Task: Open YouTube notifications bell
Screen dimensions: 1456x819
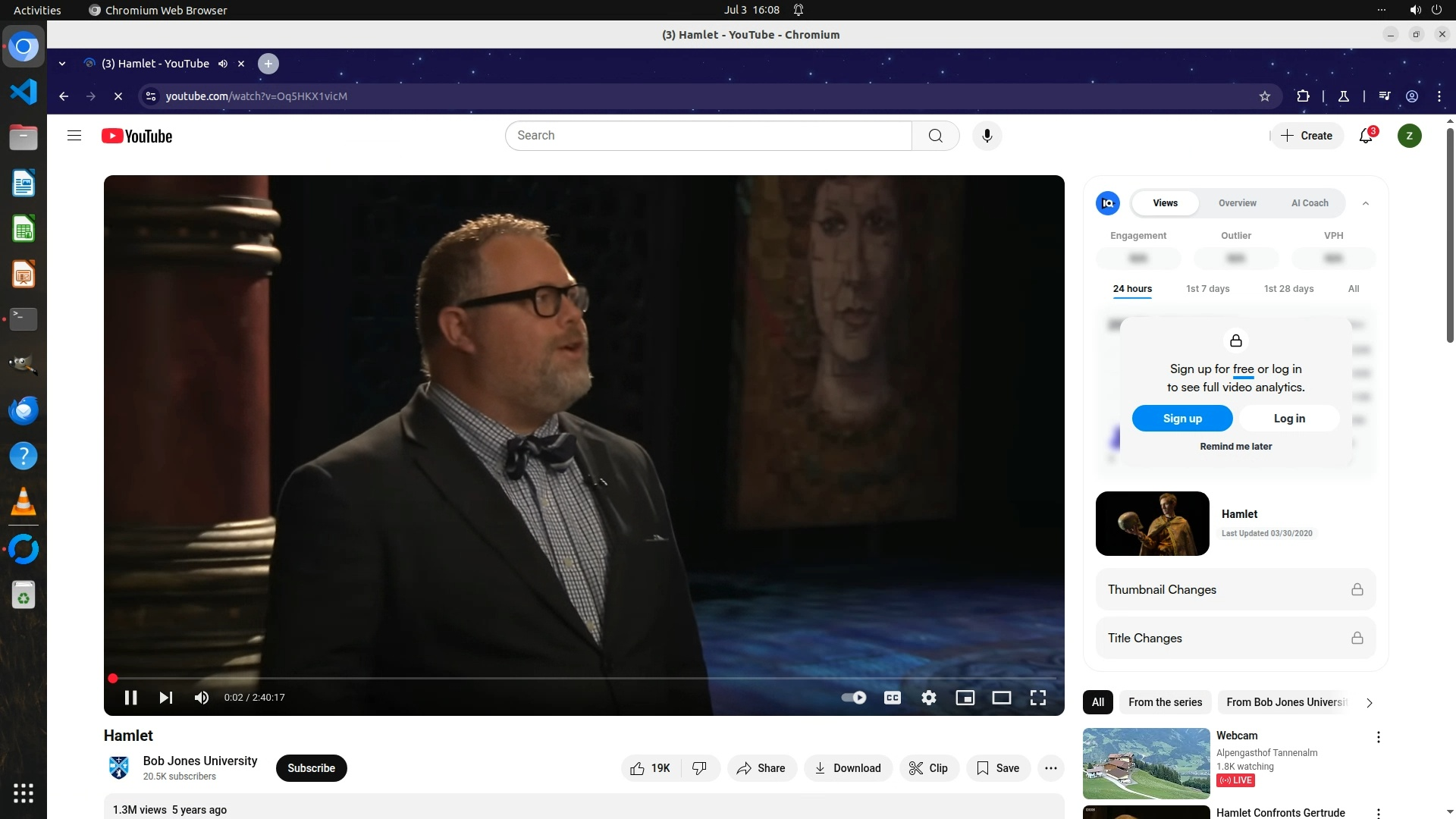Action: pos(1366,136)
